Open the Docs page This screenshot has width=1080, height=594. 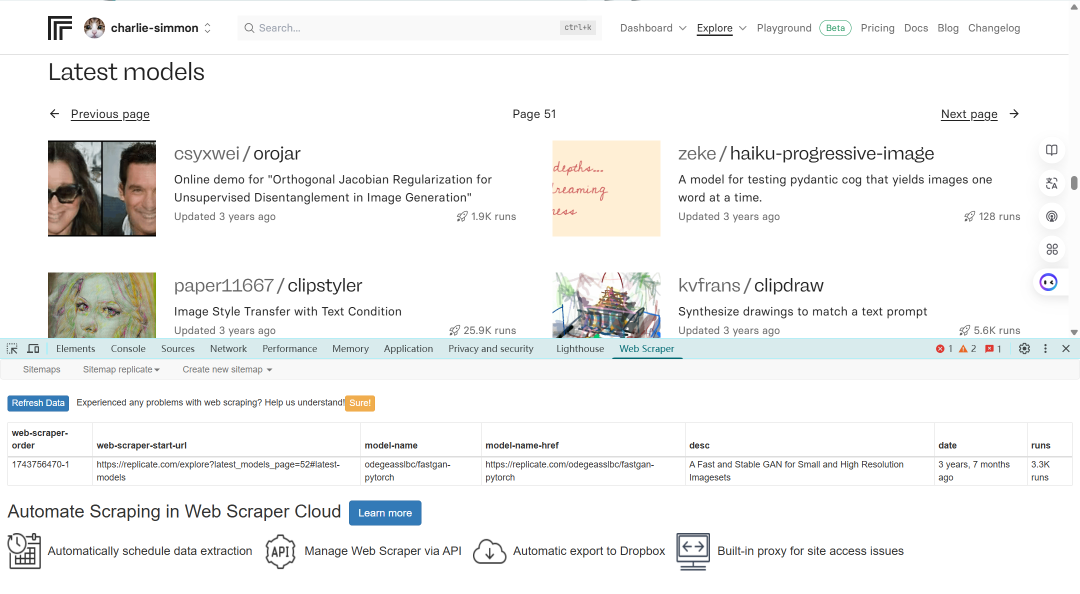pos(915,28)
